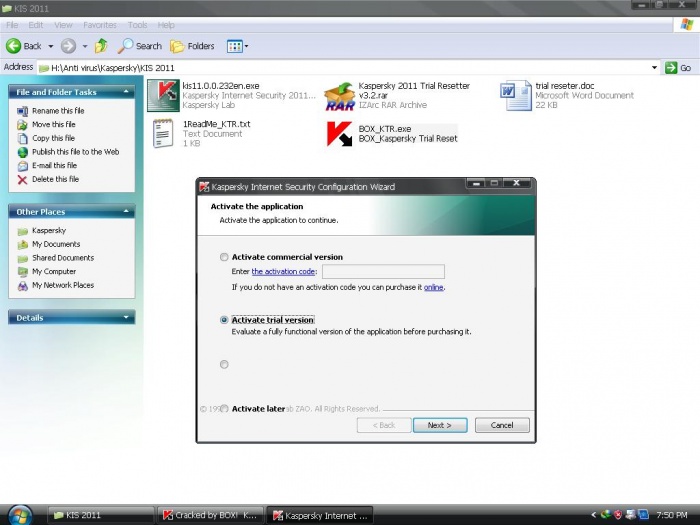The width and height of the screenshot is (700, 525).
Task: Click the Windows flag logo in Explorer
Action: pyautogui.click(x=687, y=25)
